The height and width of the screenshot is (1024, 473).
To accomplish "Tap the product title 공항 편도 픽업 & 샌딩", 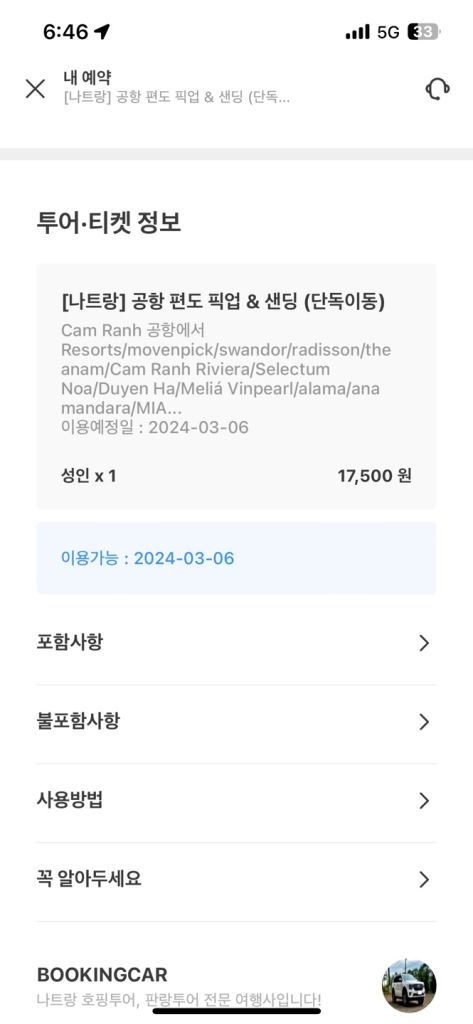I will (x=223, y=302).
